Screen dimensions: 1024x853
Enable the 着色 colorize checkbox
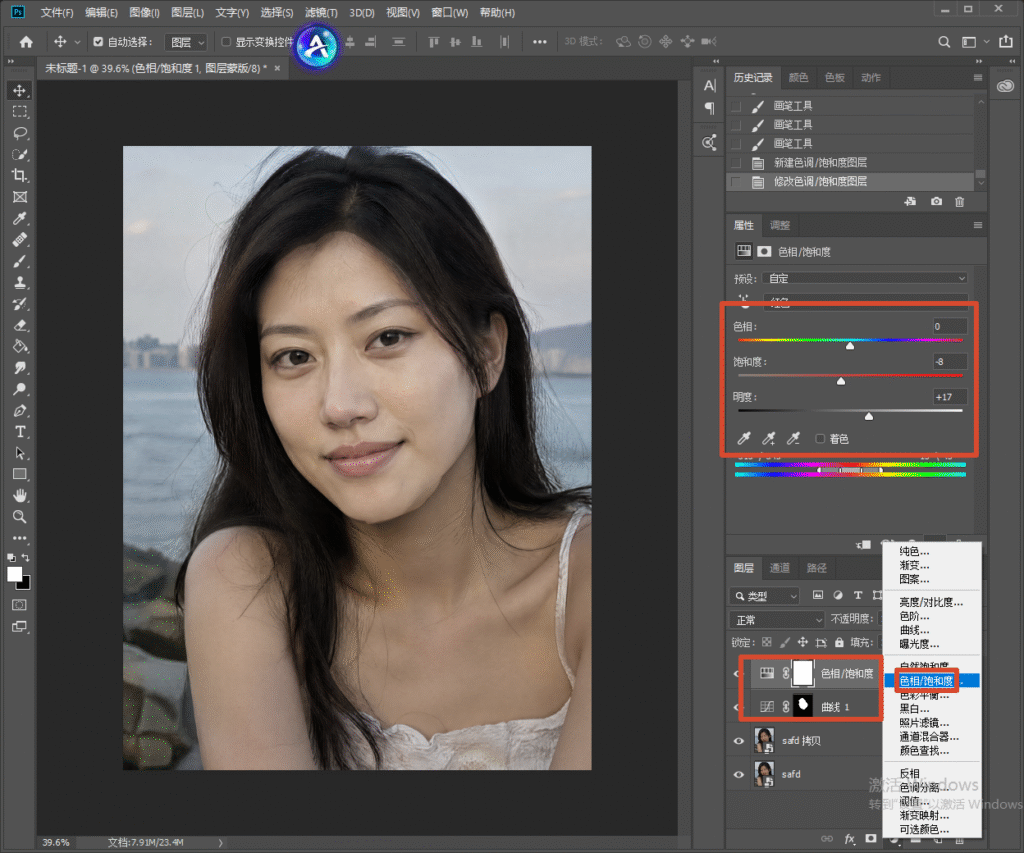[x=820, y=439]
